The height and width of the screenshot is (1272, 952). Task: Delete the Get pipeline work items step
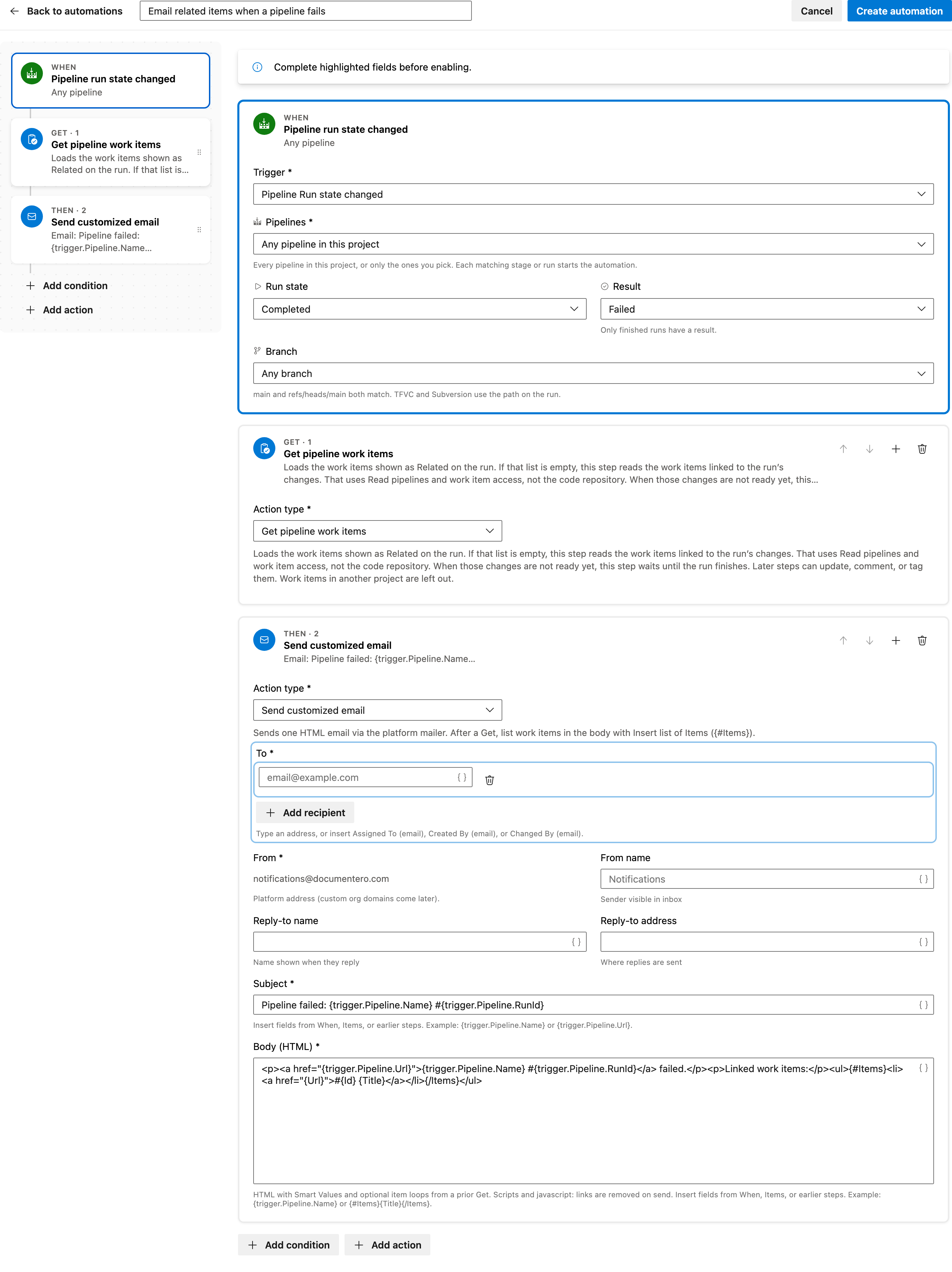point(922,449)
